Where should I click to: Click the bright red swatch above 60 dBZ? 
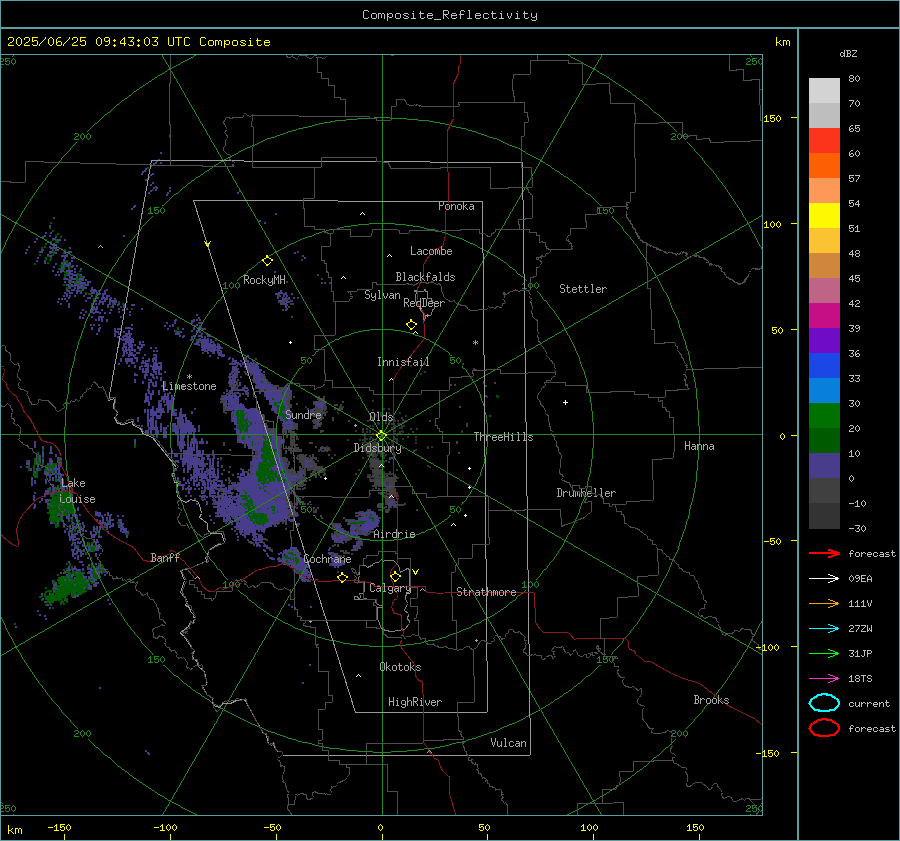pos(824,141)
